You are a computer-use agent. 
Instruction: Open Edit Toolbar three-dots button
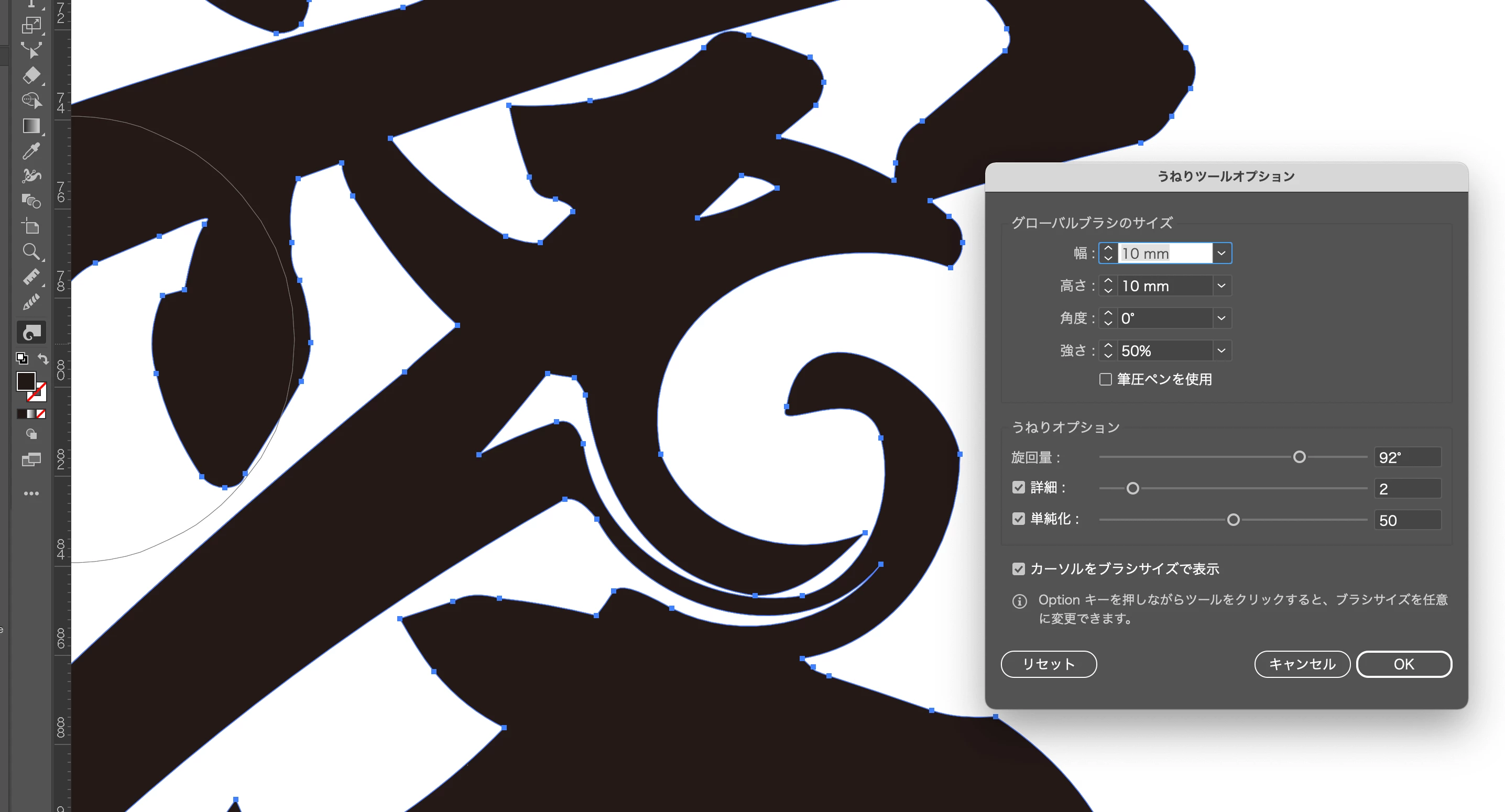(x=31, y=493)
